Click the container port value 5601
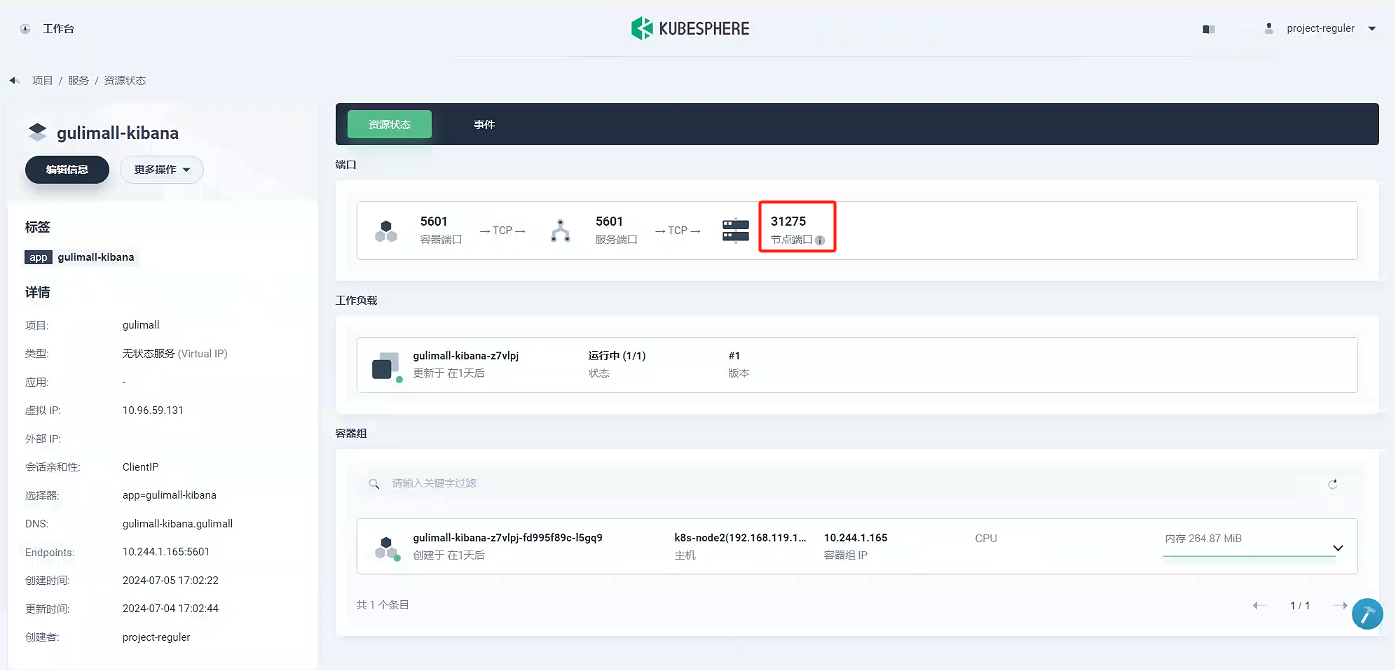The width and height of the screenshot is (1396, 670). point(434,221)
